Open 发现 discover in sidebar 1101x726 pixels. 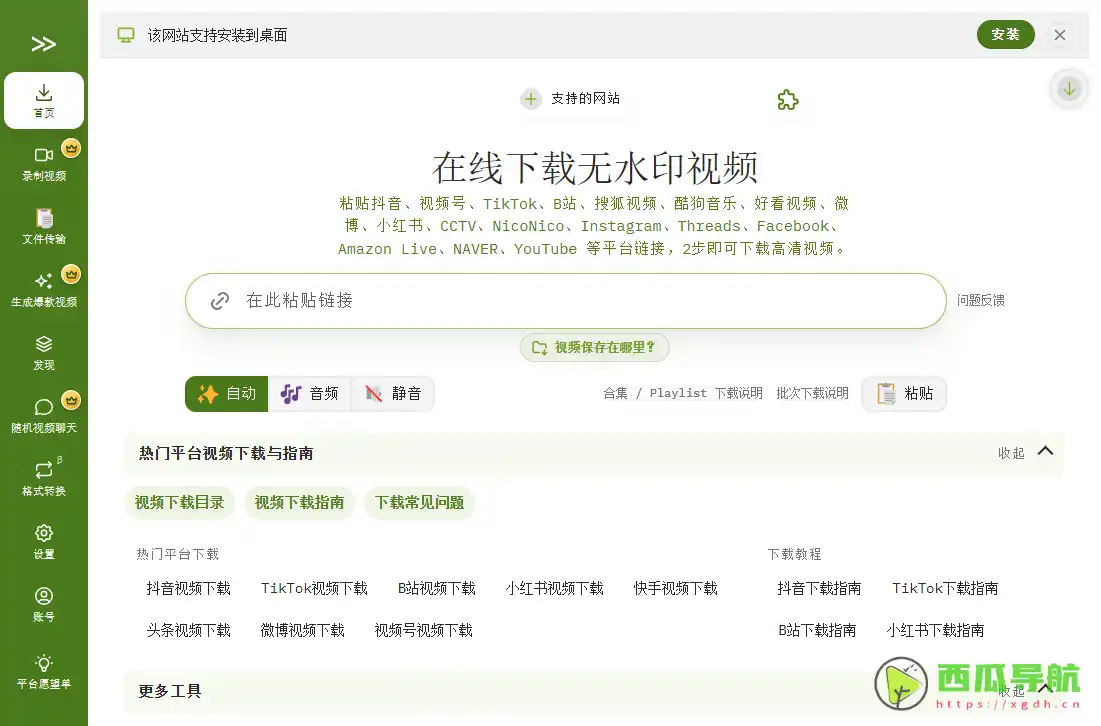click(x=44, y=353)
